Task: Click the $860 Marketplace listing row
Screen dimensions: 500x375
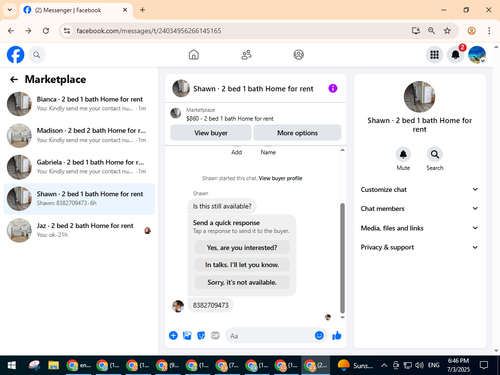Action: click(256, 114)
